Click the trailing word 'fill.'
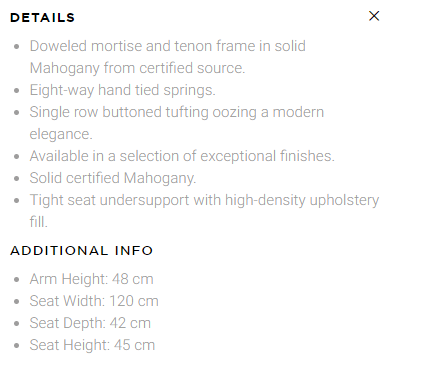 39,222
